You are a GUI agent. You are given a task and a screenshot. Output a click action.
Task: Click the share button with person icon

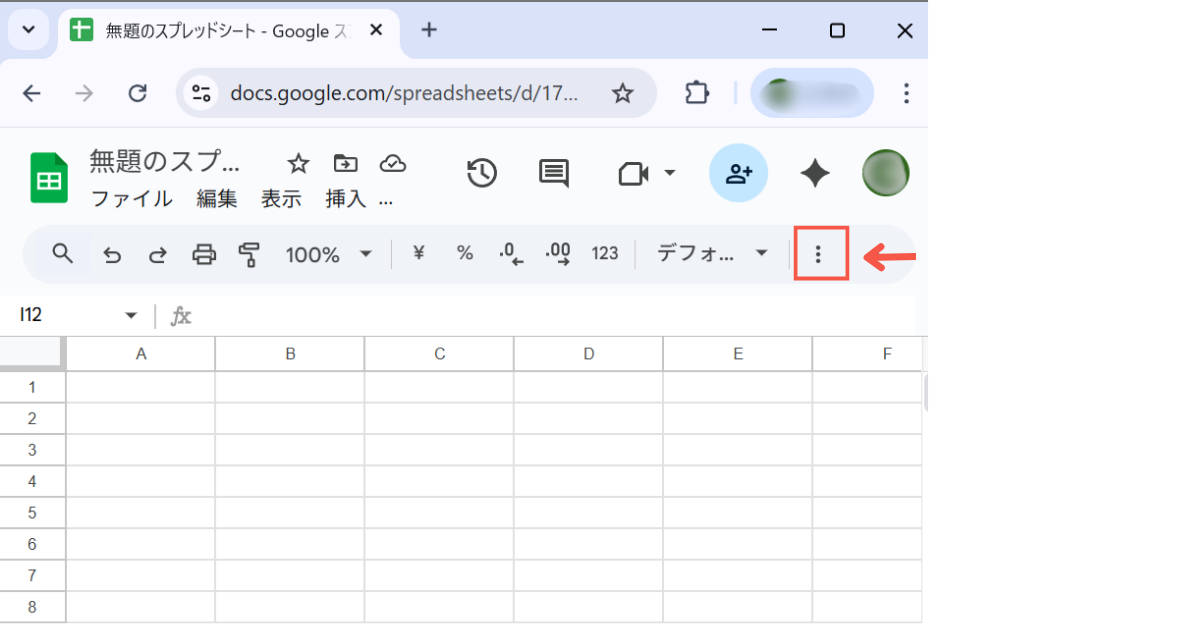(x=738, y=173)
